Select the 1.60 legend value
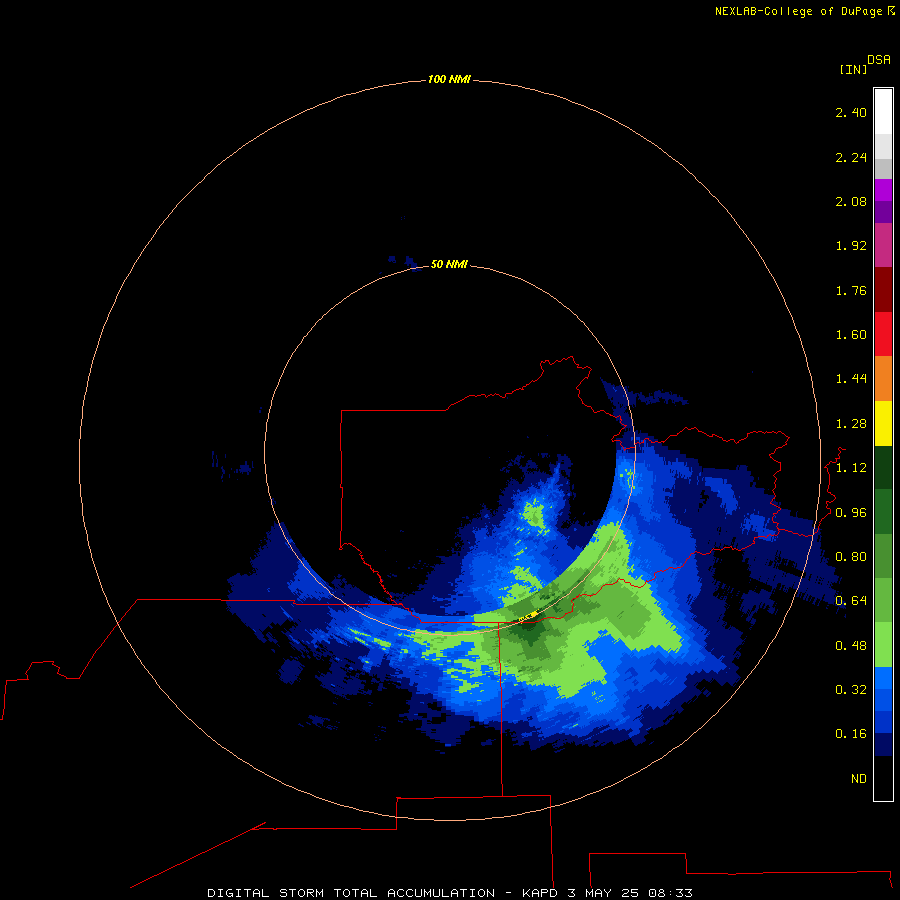This screenshot has width=900, height=900. [x=851, y=335]
